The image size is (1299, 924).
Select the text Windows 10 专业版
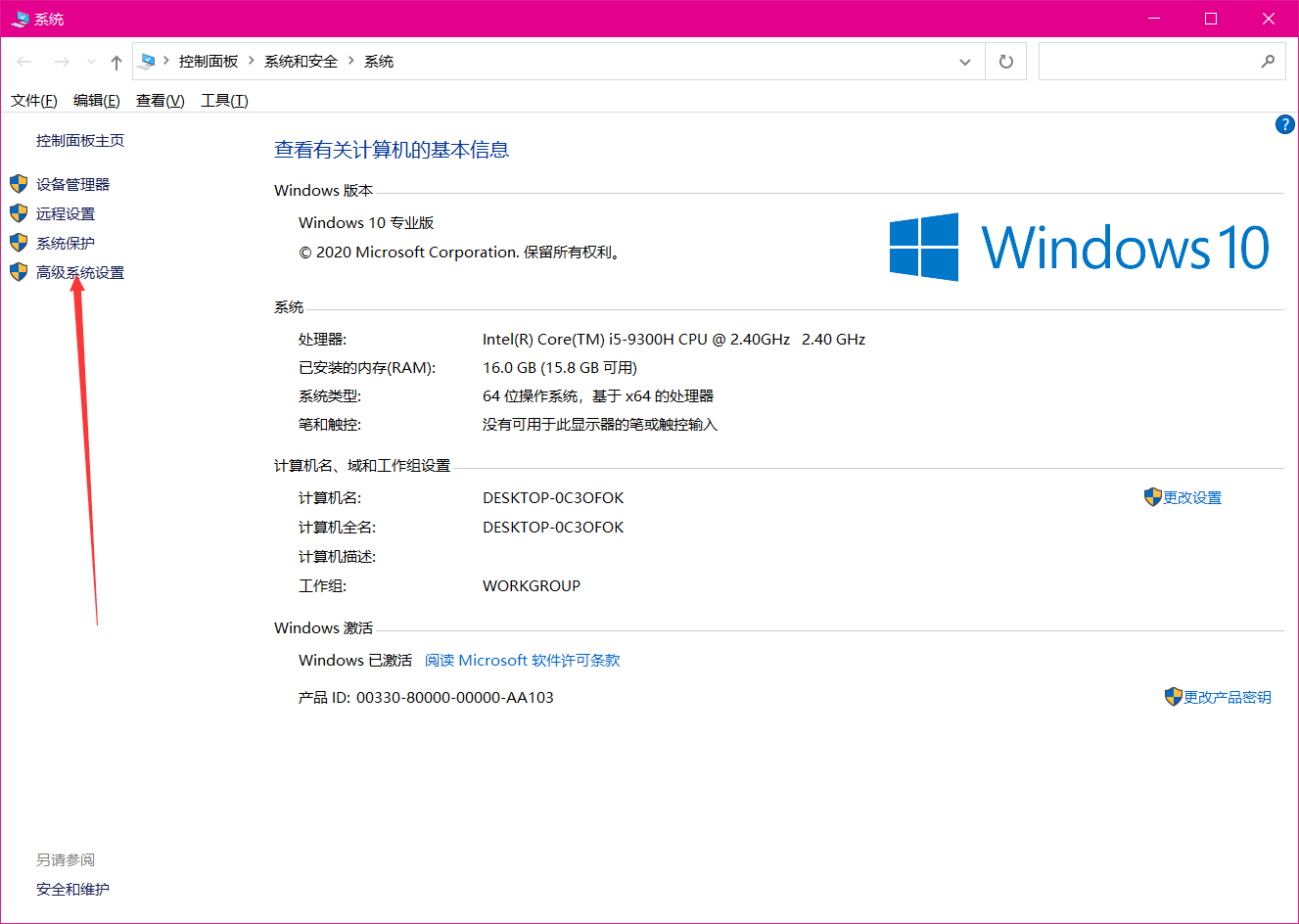tap(366, 222)
